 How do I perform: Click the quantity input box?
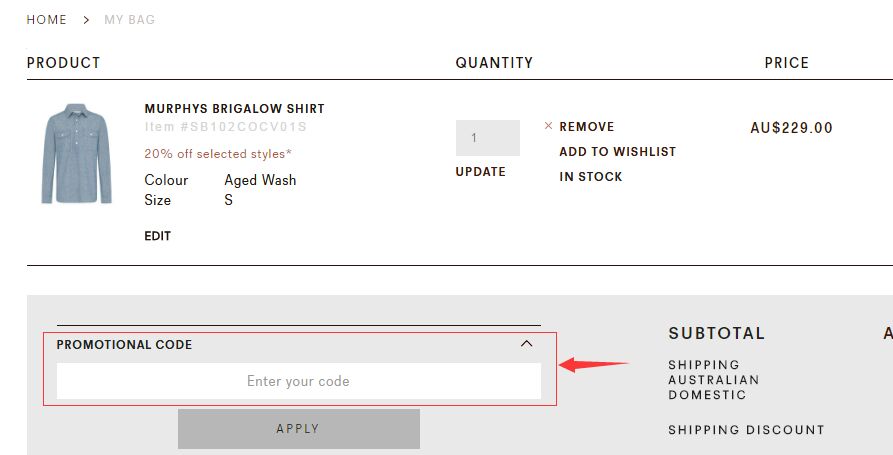488,138
